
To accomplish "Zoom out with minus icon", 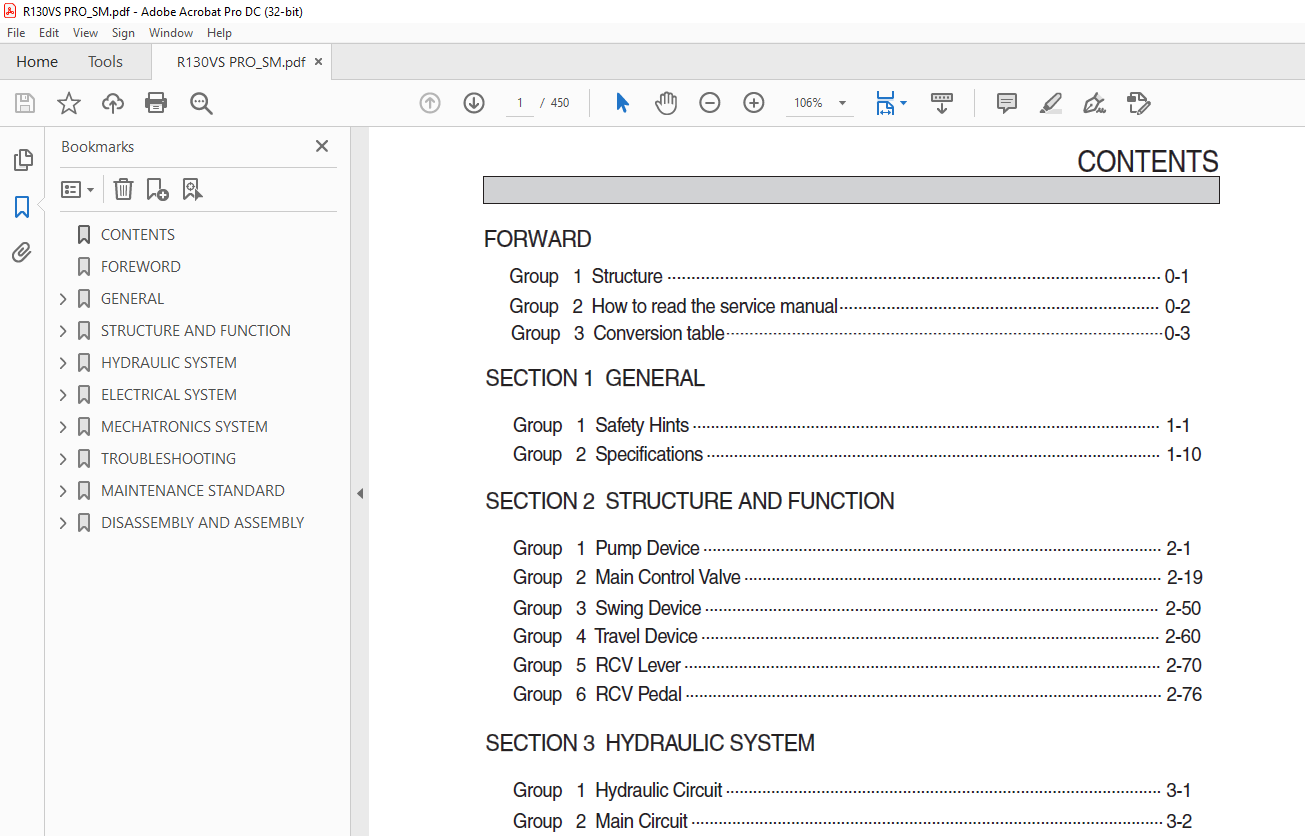I will [x=710, y=103].
